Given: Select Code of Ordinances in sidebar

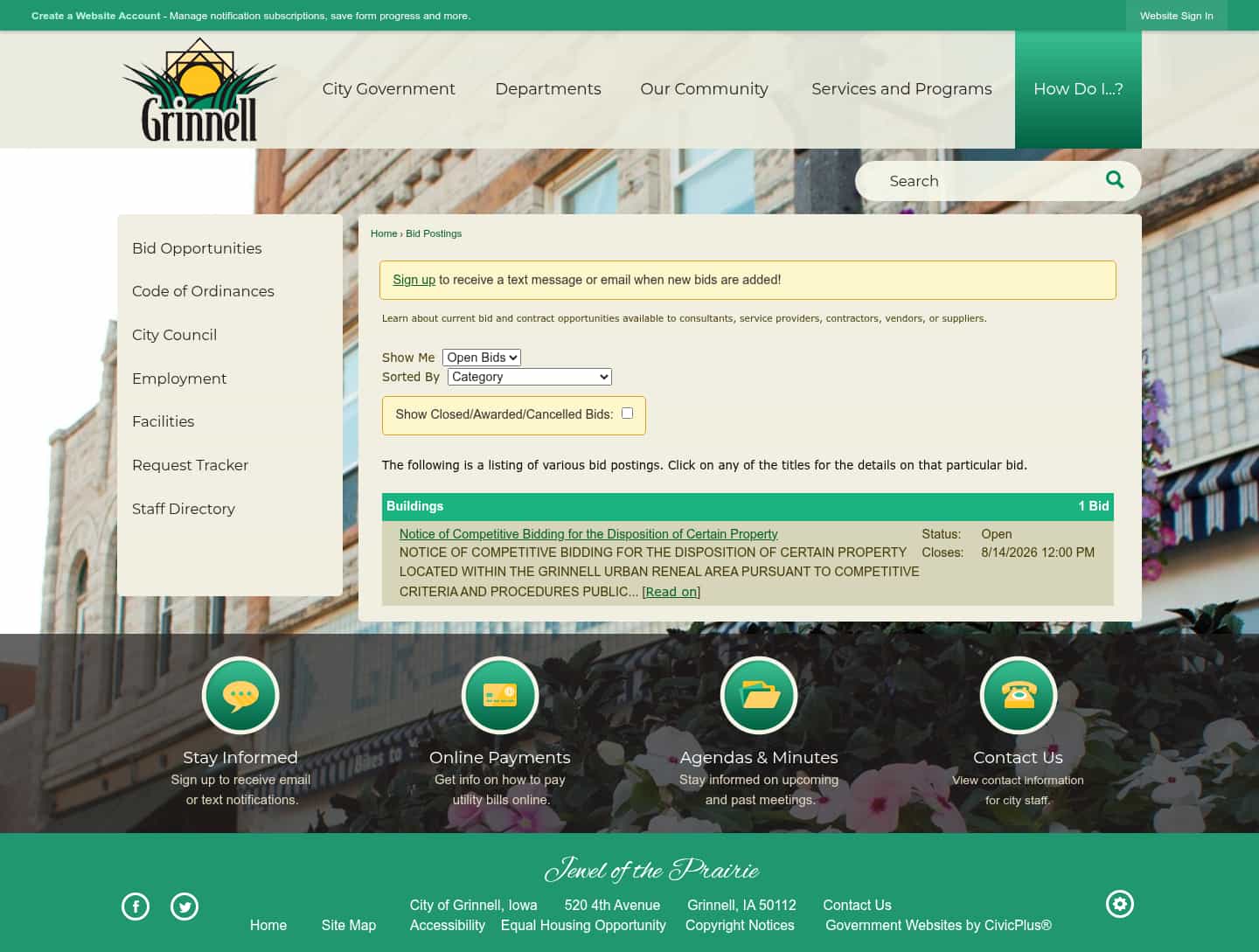Looking at the screenshot, I should pyautogui.click(x=203, y=291).
